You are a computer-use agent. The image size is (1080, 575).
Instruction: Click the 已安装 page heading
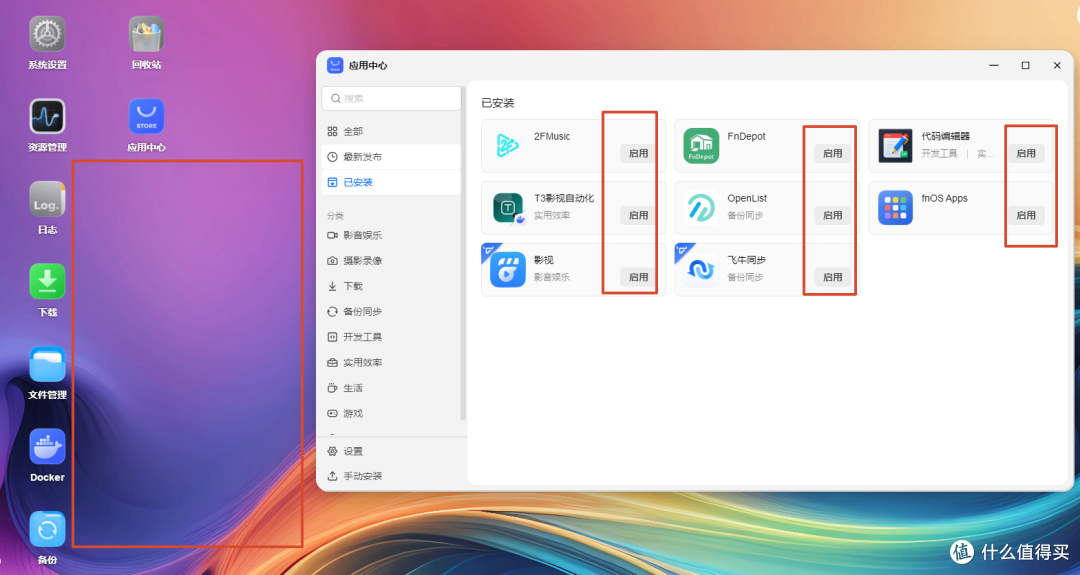tap(497, 103)
